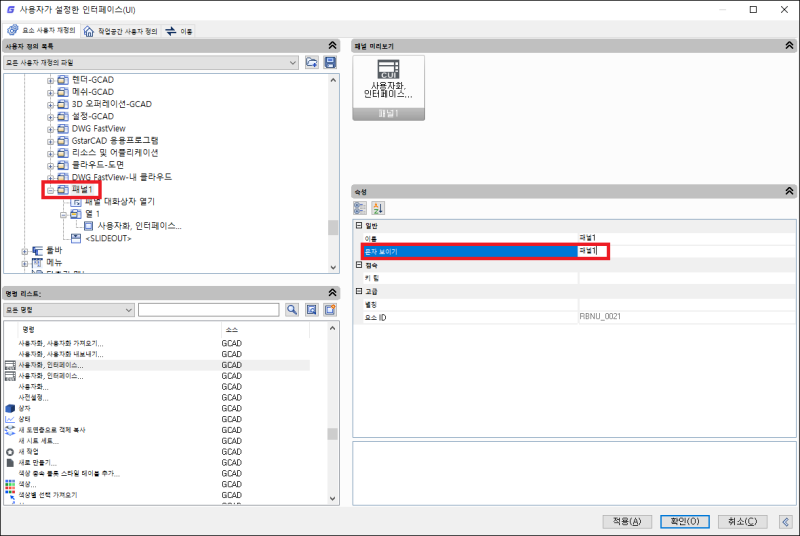The width and height of the screenshot is (800, 536).
Task: Click the 툴바 toolbar node icon
Action: [37, 251]
